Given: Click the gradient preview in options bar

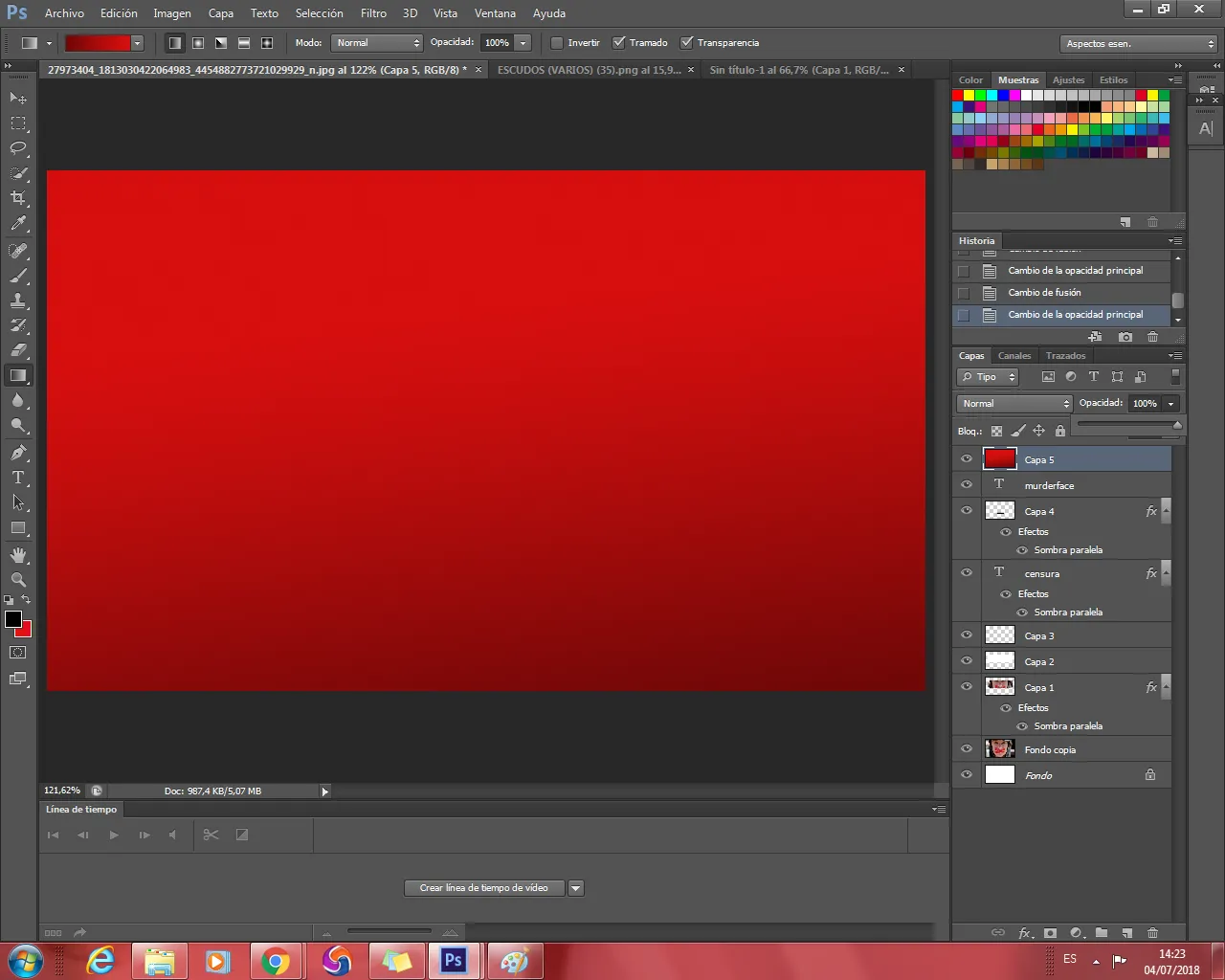Looking at the screenshot, I should click(x=97, y=43).
